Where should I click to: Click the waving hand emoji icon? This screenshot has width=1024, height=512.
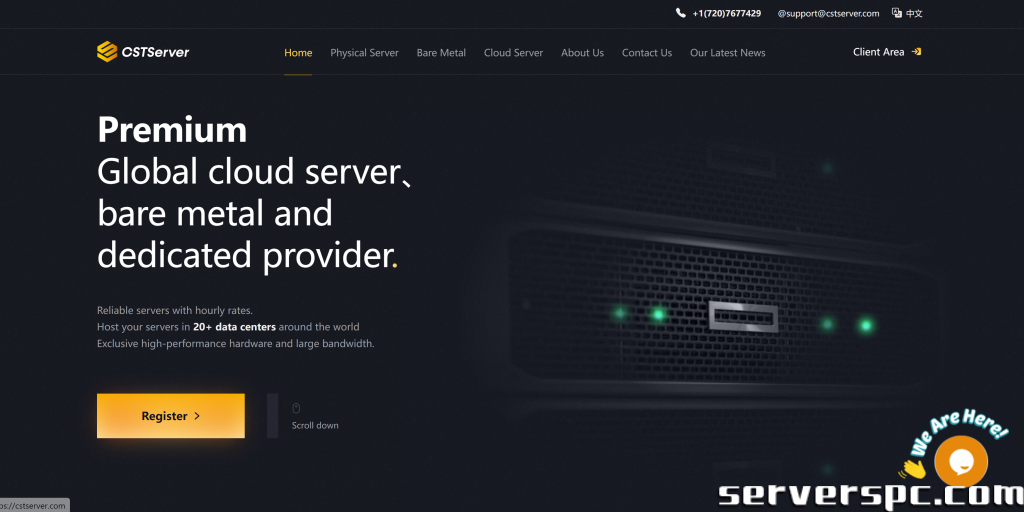[x=913, y=468]
